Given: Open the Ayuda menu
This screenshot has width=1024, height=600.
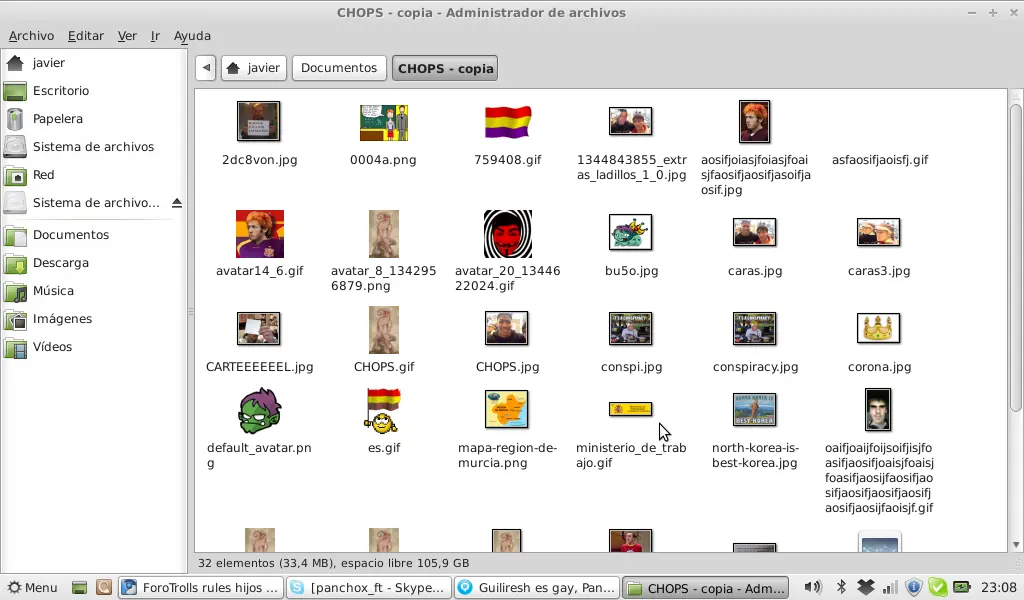Looking at the screenshot, I should point(192,36).
